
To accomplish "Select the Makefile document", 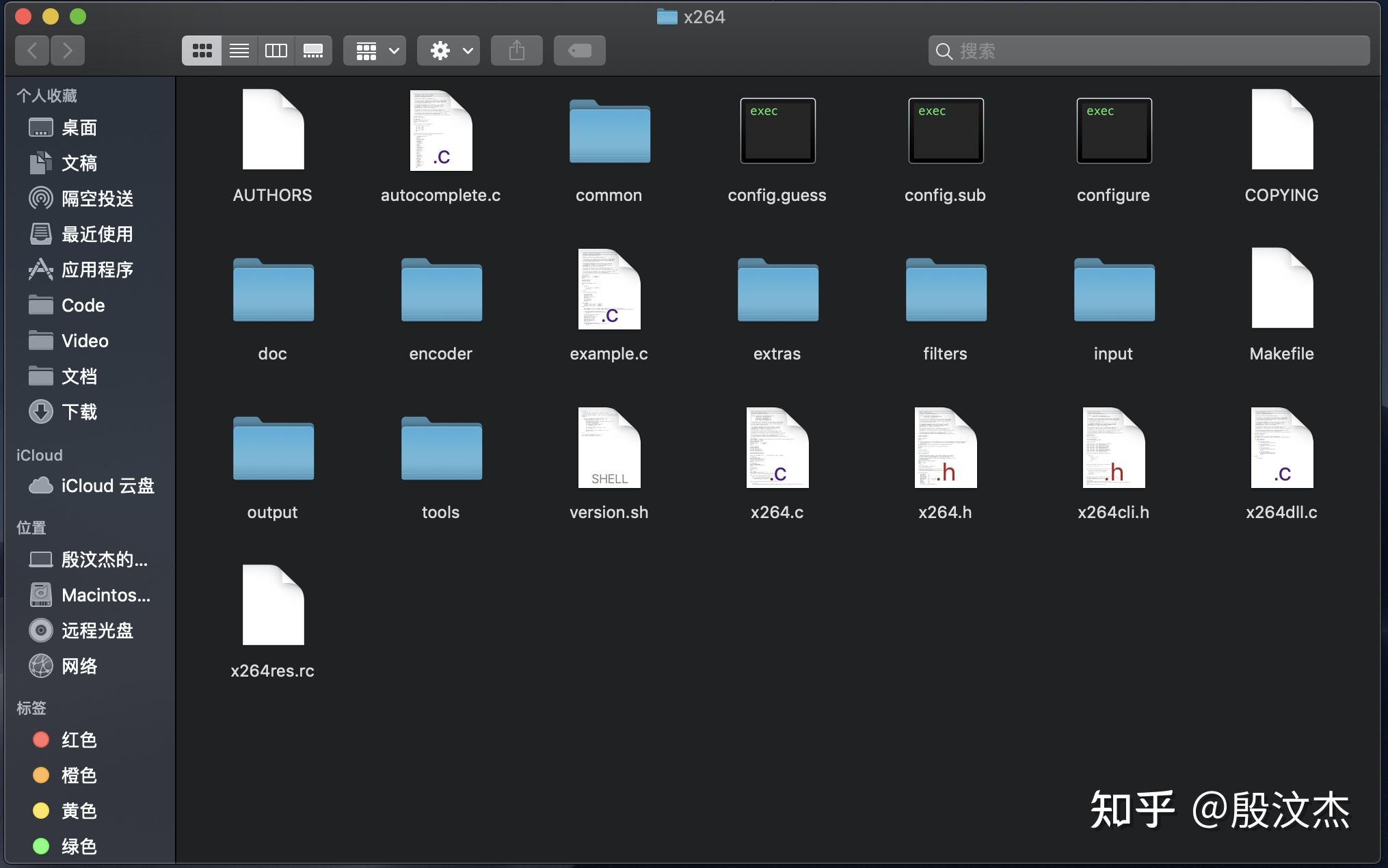I will point(1281,289).
